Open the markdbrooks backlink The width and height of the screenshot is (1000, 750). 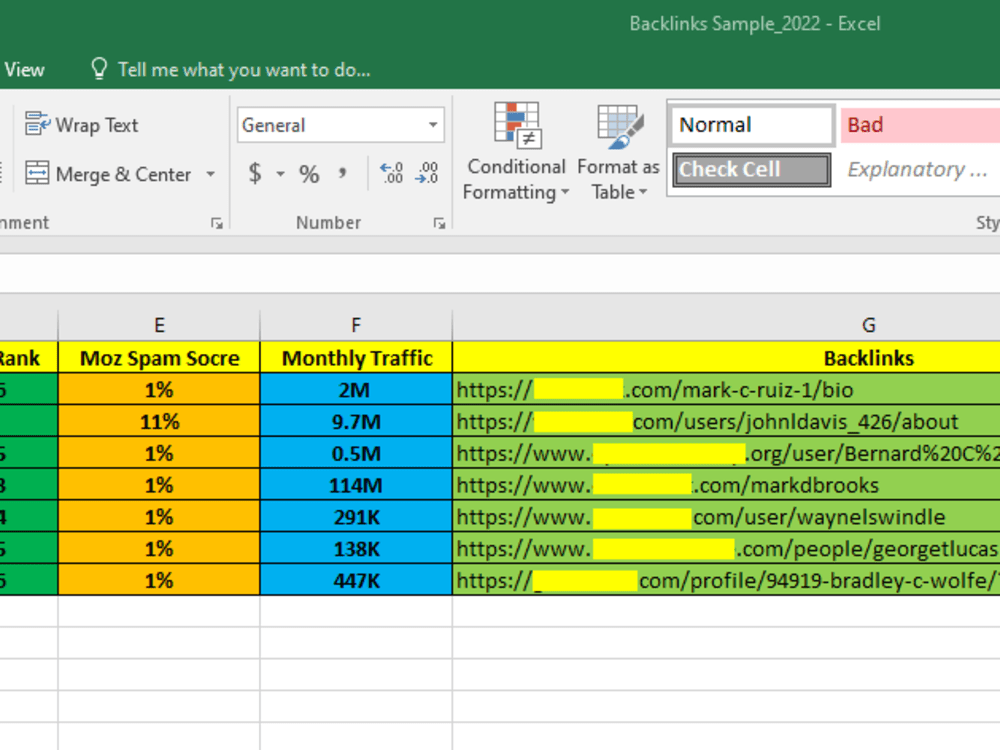(x=668, y=485)
